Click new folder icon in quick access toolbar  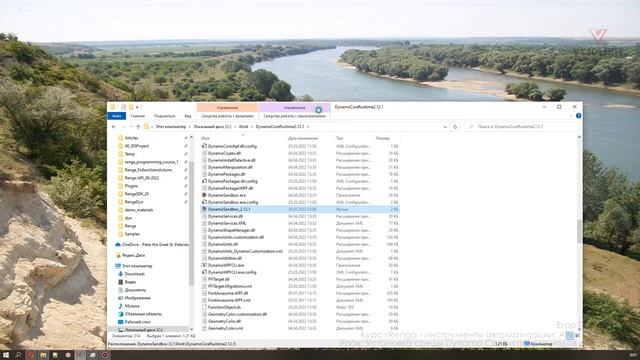click(x=131, y=107)
